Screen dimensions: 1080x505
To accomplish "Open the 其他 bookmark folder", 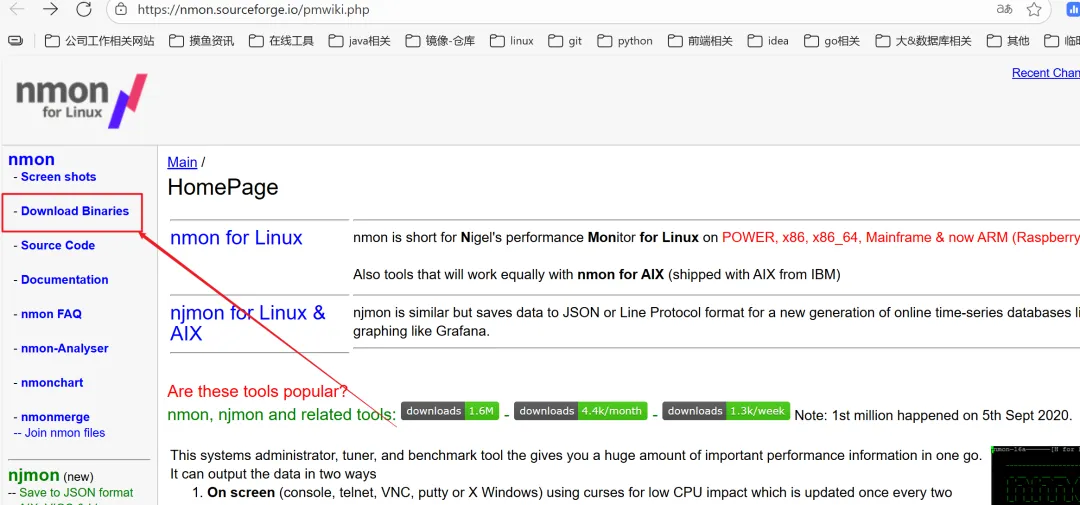I will pyautogui.click(x=1008, y=41).
